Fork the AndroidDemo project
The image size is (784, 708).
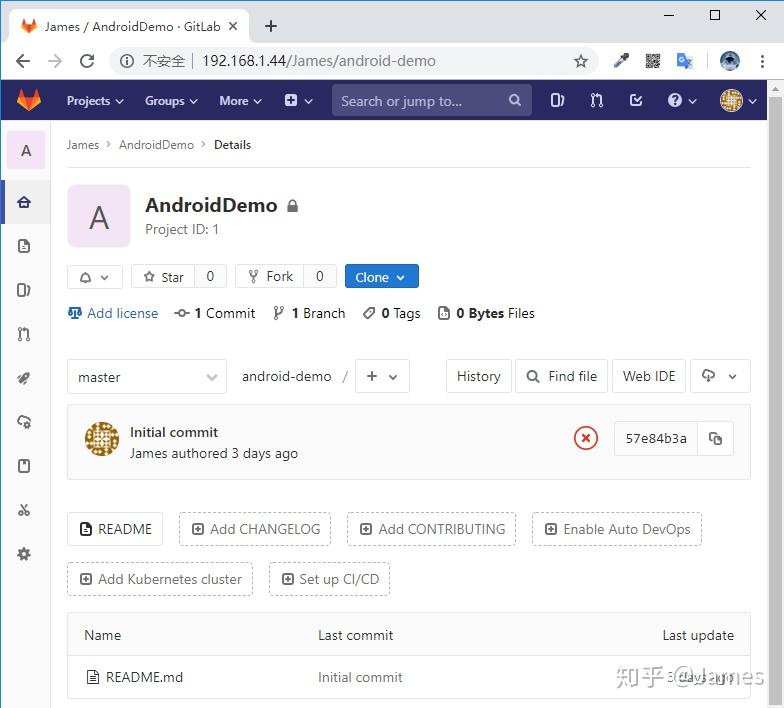pyautogui.click(x=270, y=276)
